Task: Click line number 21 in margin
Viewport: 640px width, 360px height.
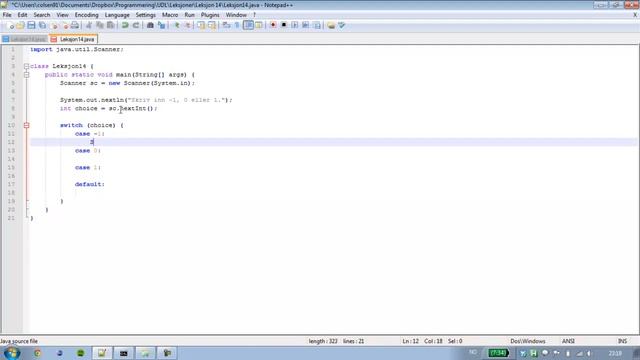Action: (x=11, y=218)
